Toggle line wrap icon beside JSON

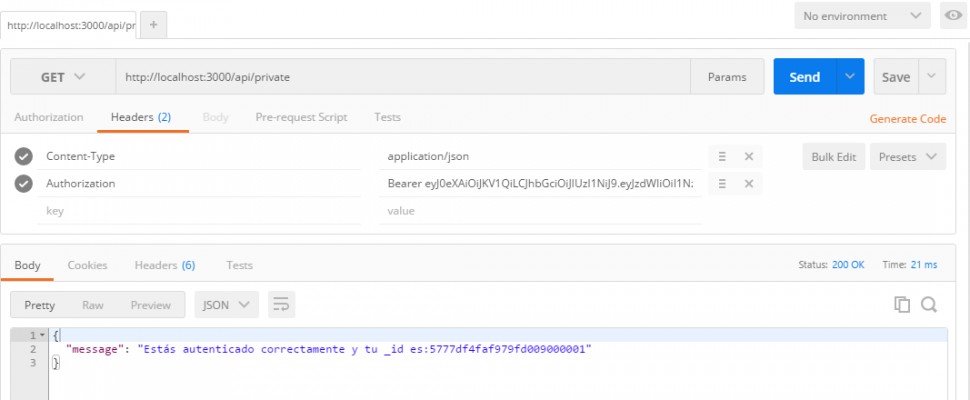[x=281, y=305]
